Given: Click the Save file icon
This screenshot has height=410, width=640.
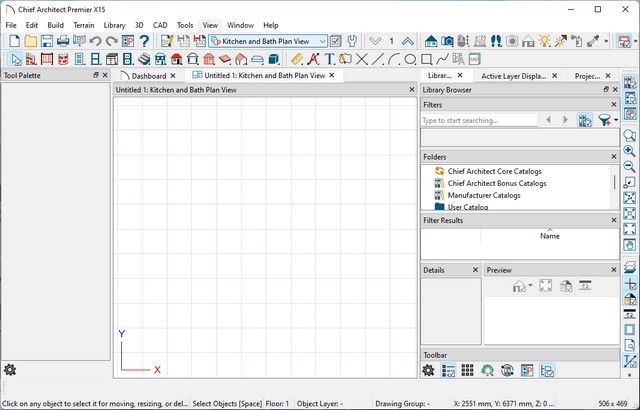Looking at the screenshot, I should [x=47, y=41].
